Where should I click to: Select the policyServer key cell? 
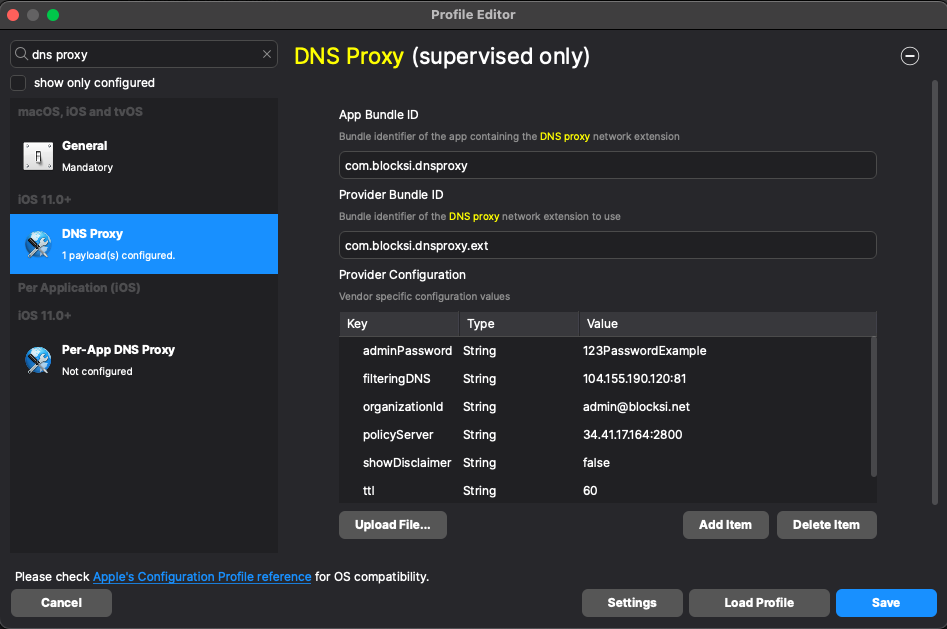click(x=398, y=435)
